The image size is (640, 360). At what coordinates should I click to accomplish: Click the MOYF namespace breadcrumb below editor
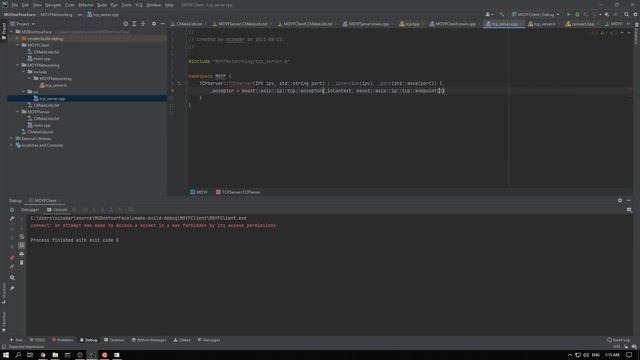199,192
